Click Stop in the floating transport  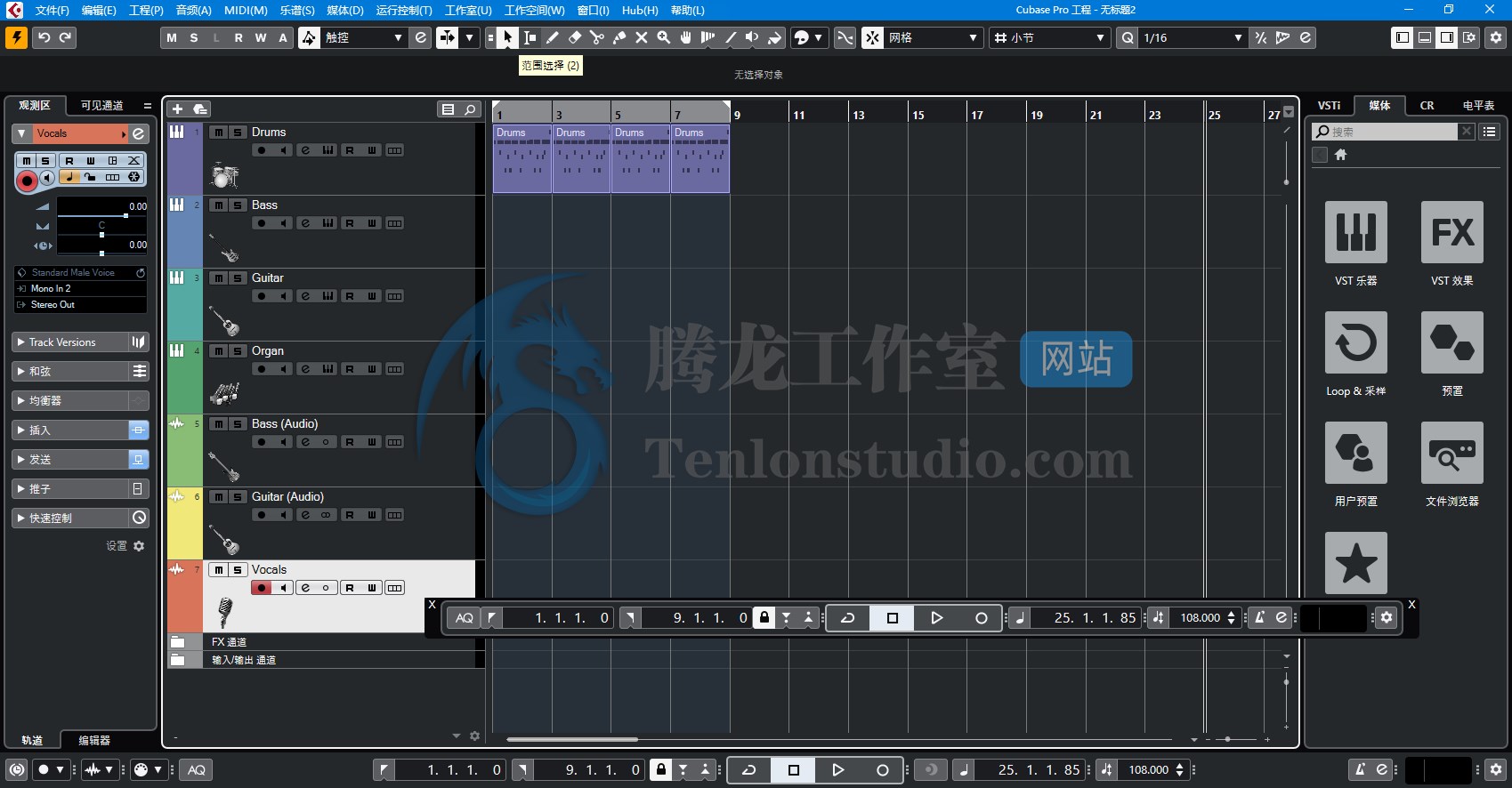point(893,617)
